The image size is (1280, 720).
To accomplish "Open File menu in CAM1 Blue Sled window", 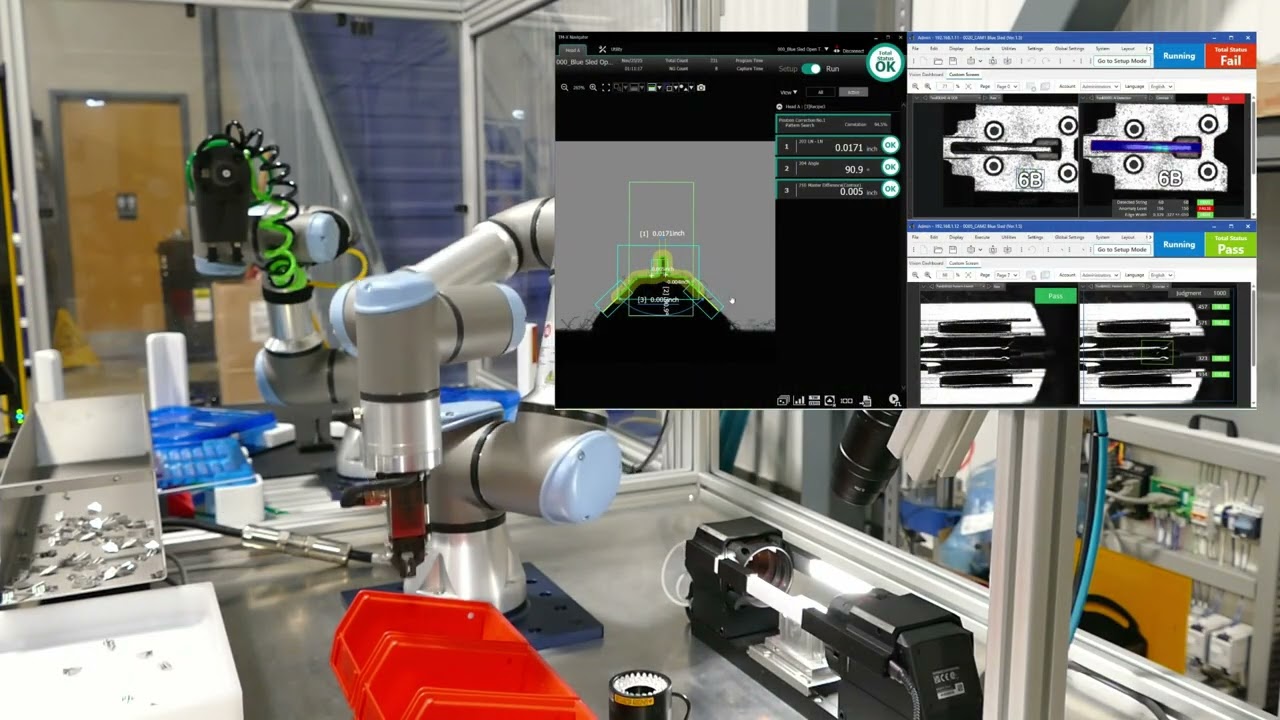I will [x=915, y=48].
